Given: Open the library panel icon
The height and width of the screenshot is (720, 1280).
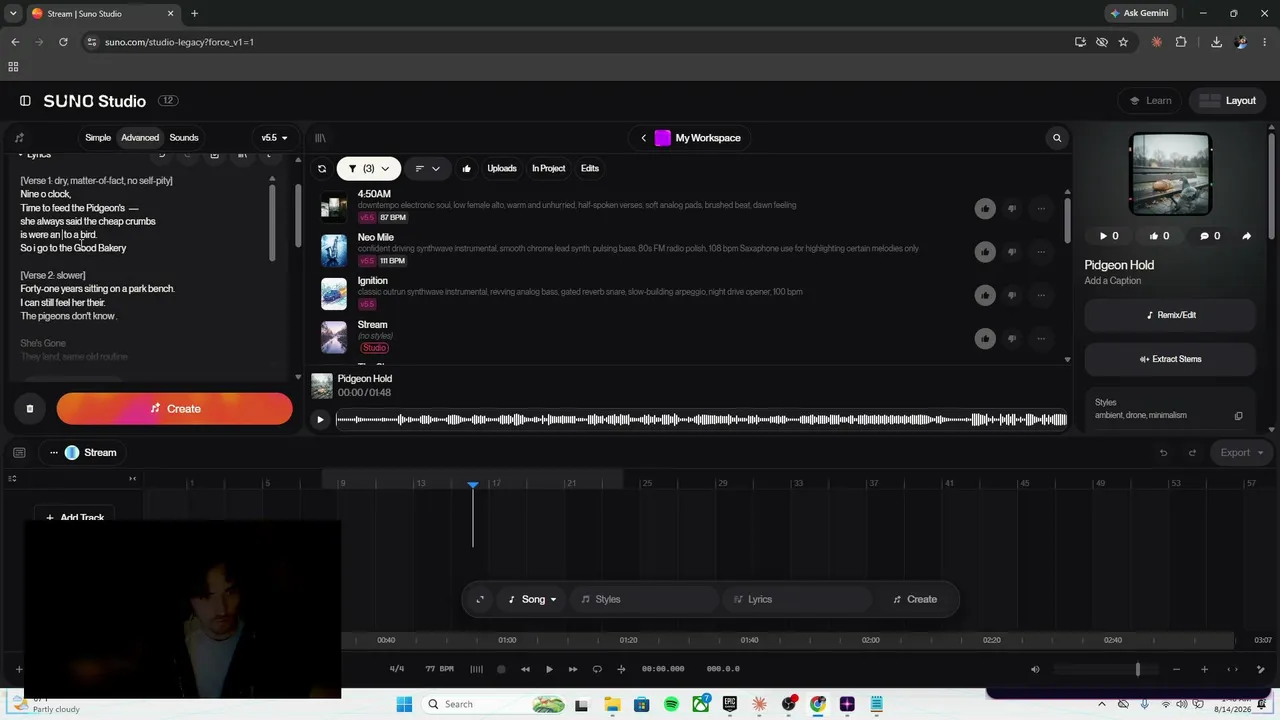Looking at the screenshot, I should [x=320, y=138].
